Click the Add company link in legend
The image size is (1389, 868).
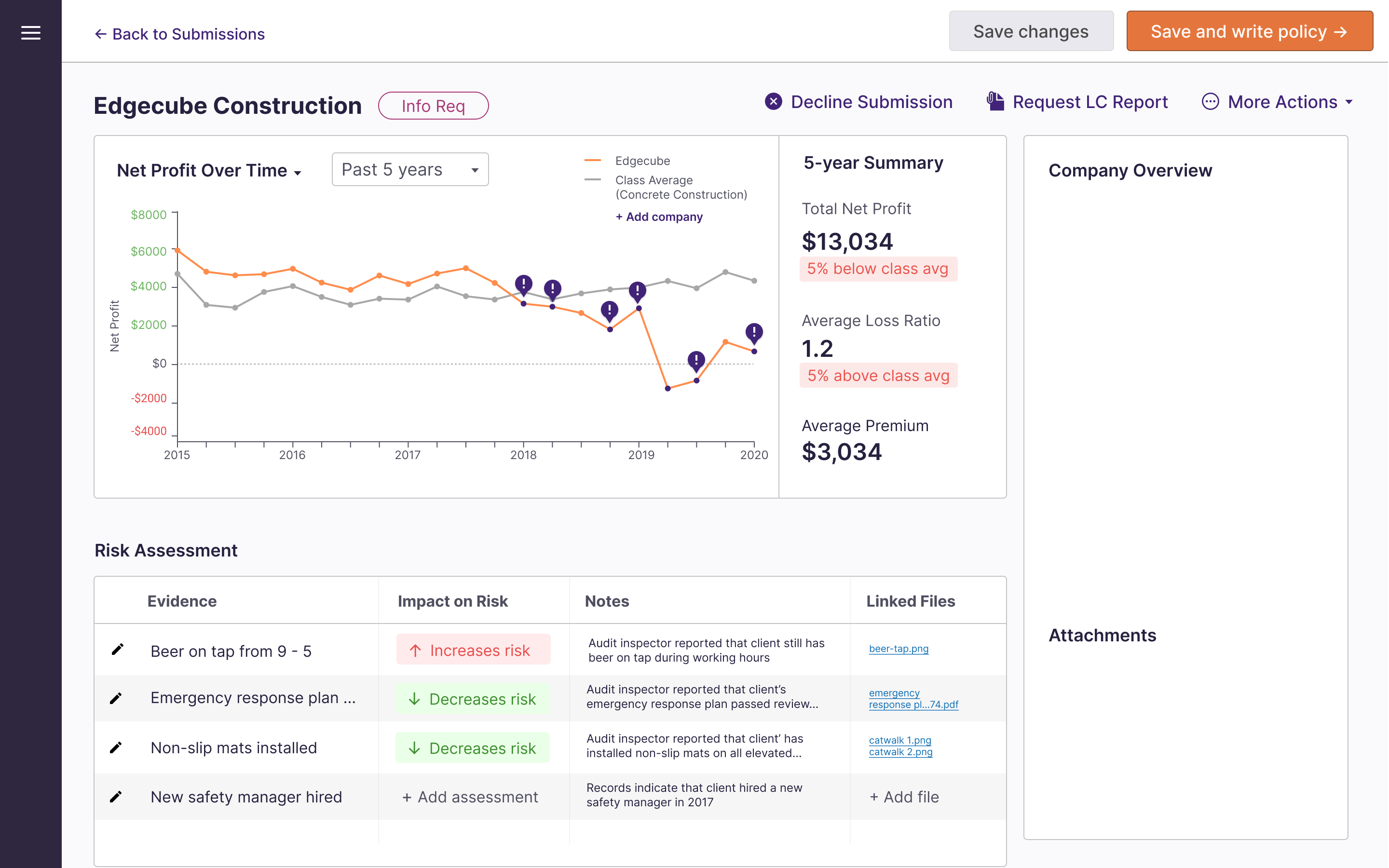point(659,217)
